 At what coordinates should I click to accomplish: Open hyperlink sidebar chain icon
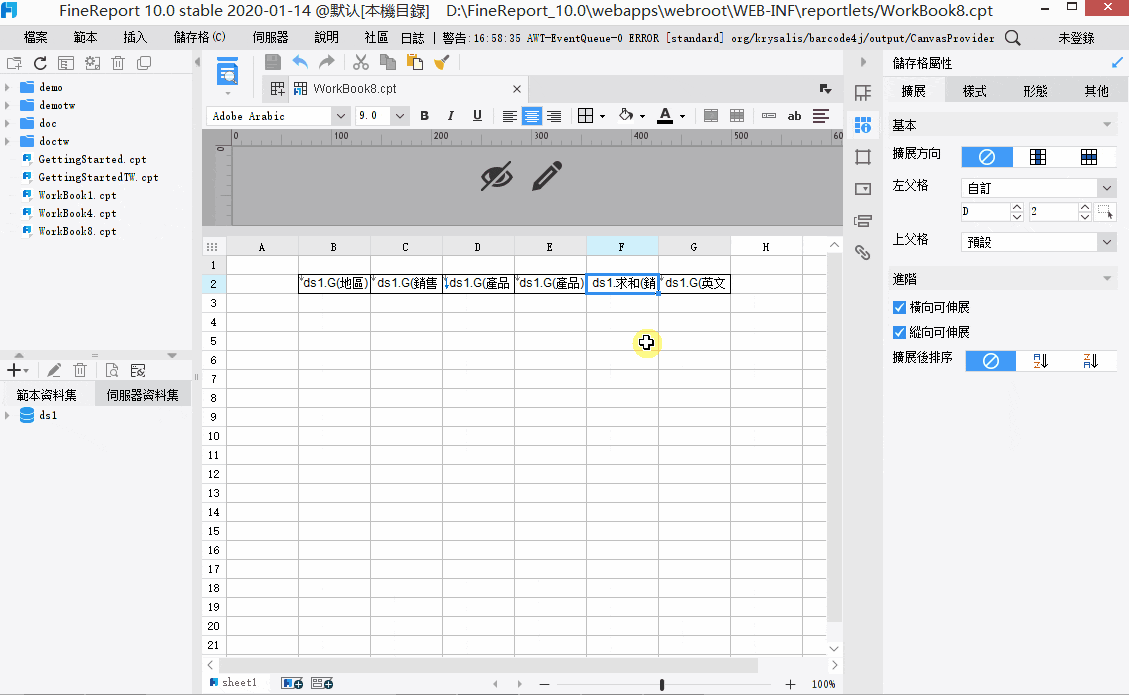coord(863,252)
